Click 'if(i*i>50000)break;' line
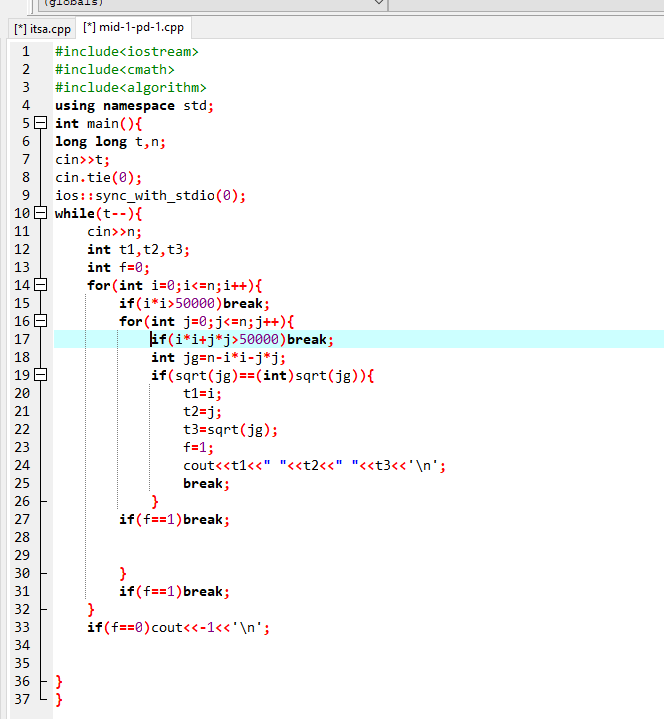 (x=194, y=304)
